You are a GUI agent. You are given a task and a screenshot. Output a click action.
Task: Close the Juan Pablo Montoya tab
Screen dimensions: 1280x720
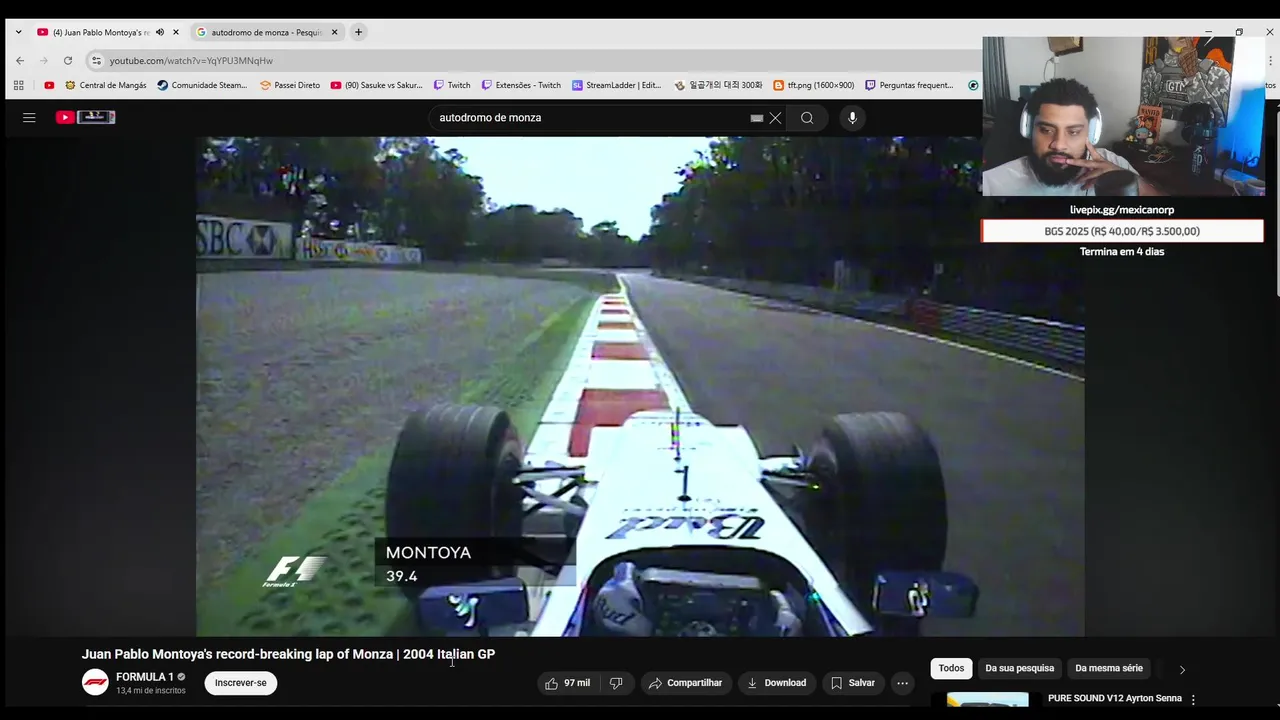click(176, 32)
